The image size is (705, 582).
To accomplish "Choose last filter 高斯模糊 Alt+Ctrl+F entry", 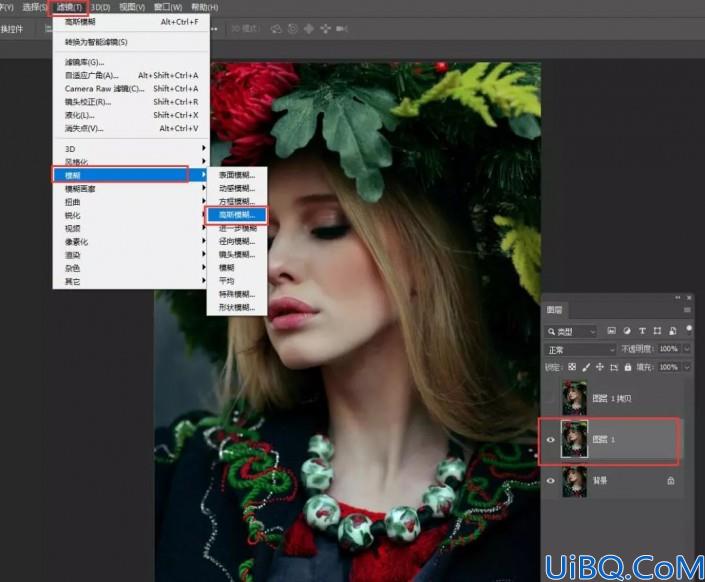I will (x=131, y=22).
